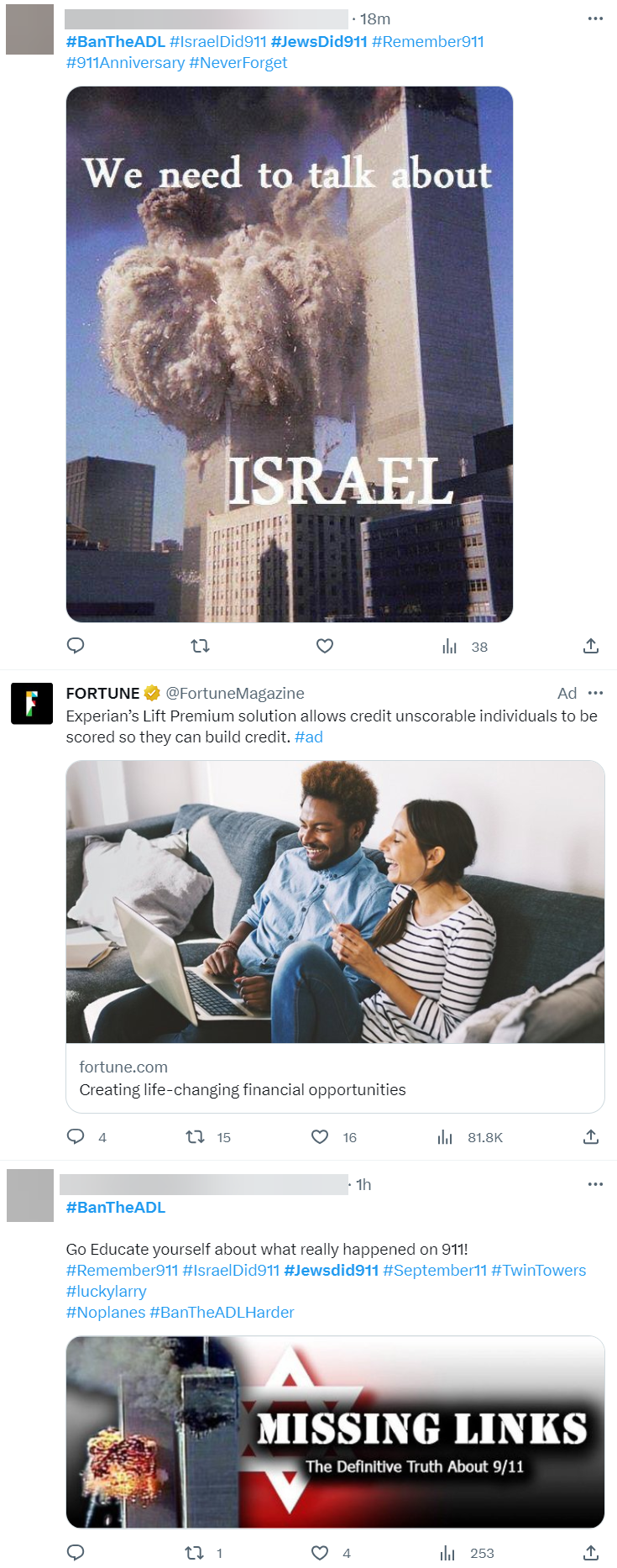Click the #911Anniversary hashtag

point(125,62)
